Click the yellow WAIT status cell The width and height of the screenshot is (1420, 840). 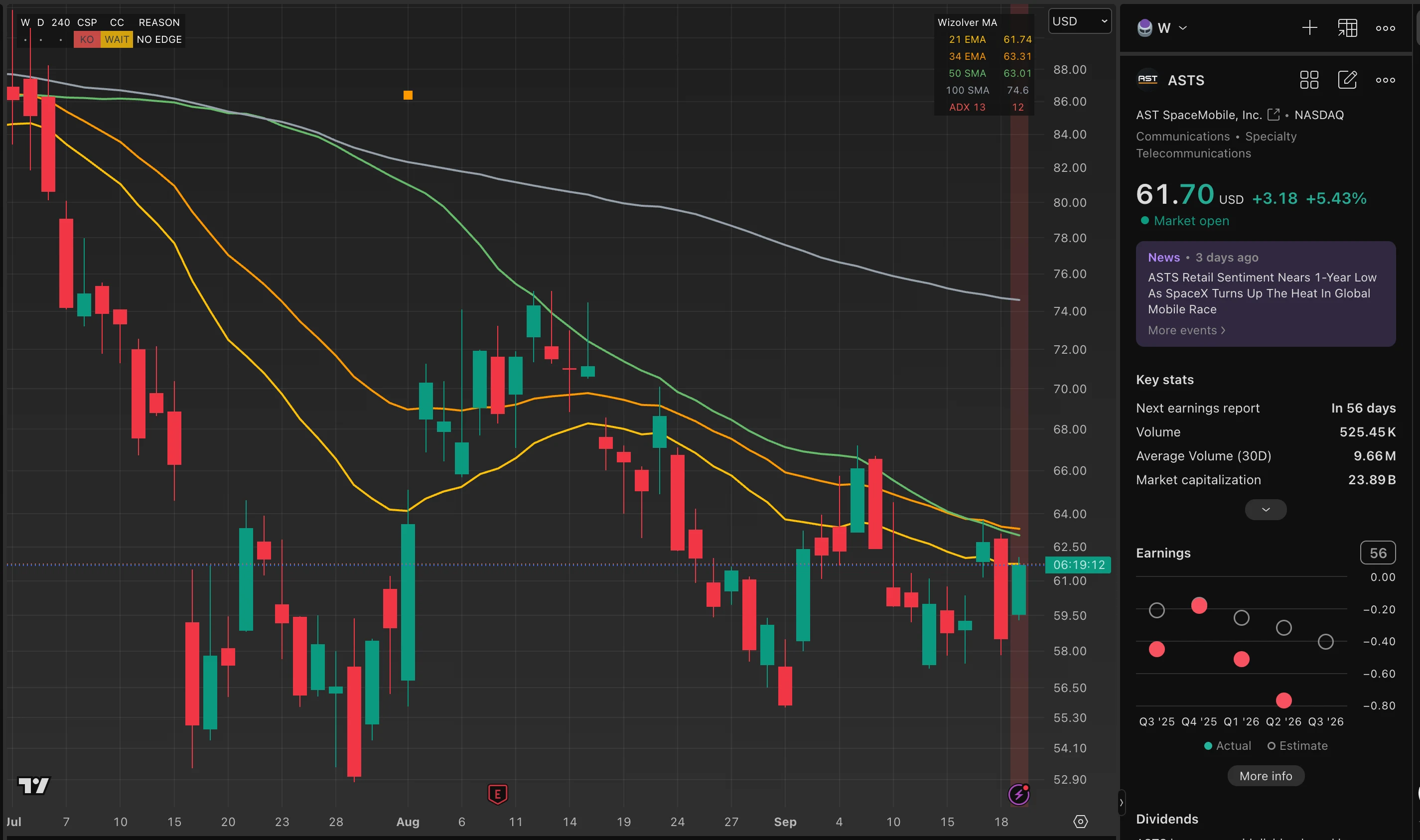117,40
